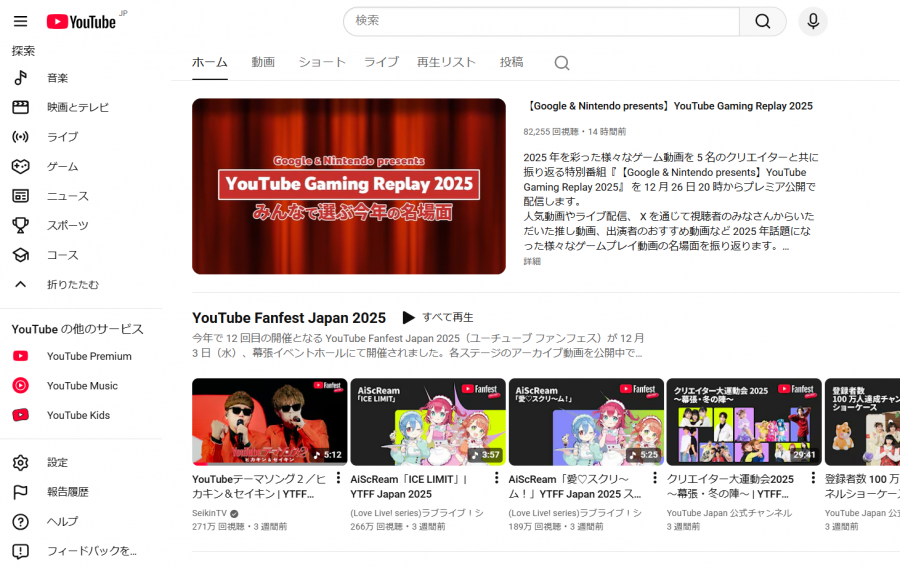
Task: Click the 検索 search input field
Action: tap(541, 21)
